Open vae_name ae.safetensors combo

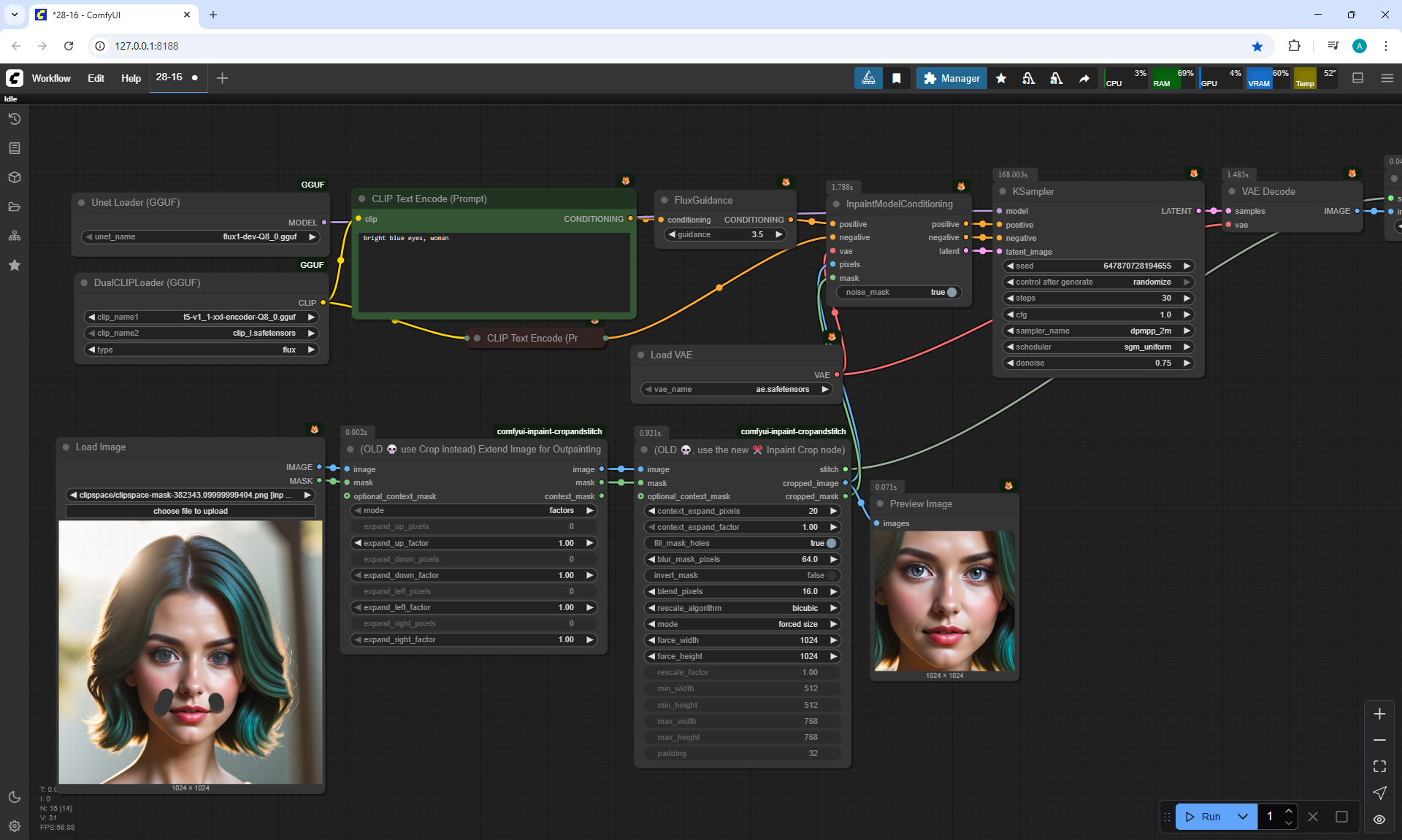736,389
